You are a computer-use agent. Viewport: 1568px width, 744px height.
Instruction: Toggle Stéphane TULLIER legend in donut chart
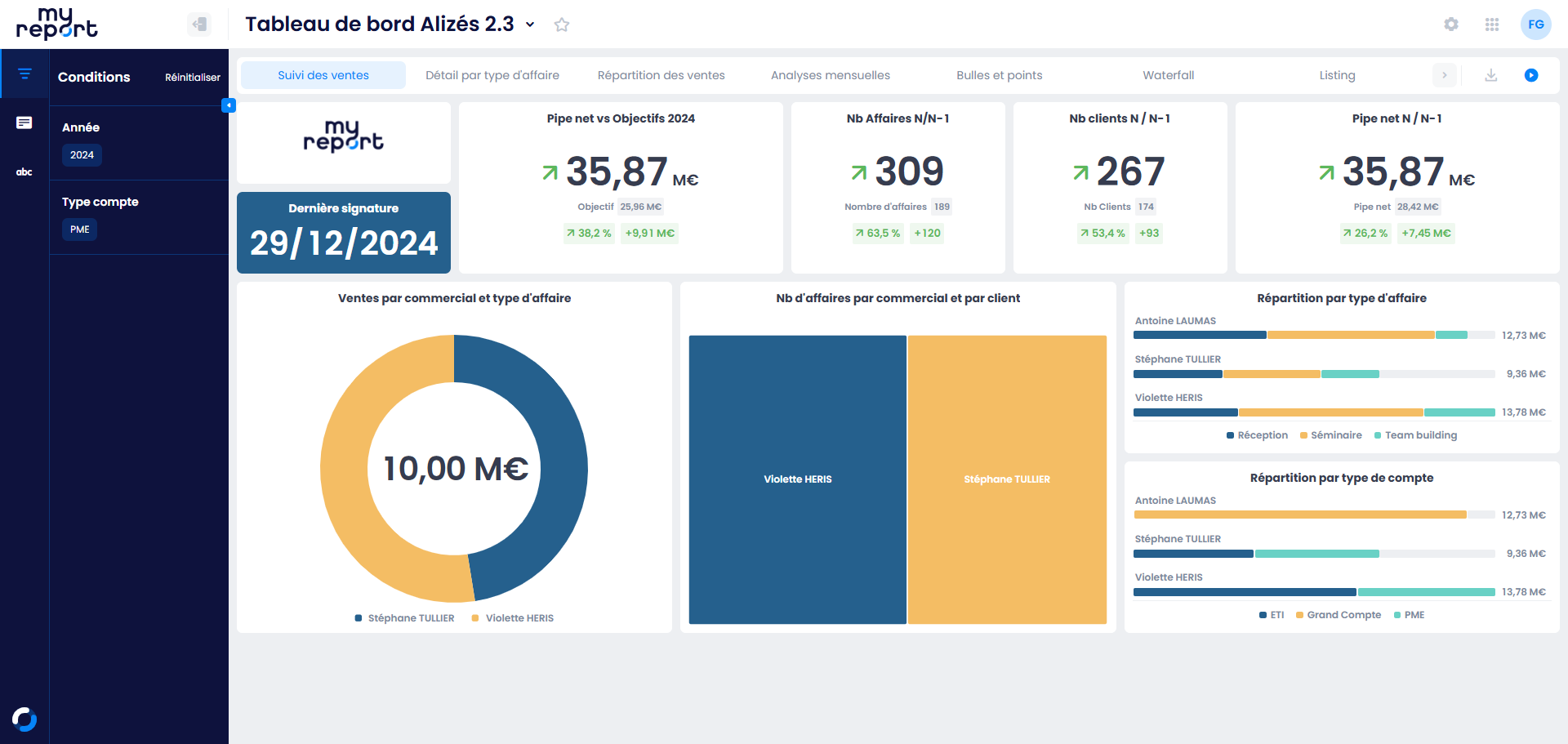(x=404, y=618)
